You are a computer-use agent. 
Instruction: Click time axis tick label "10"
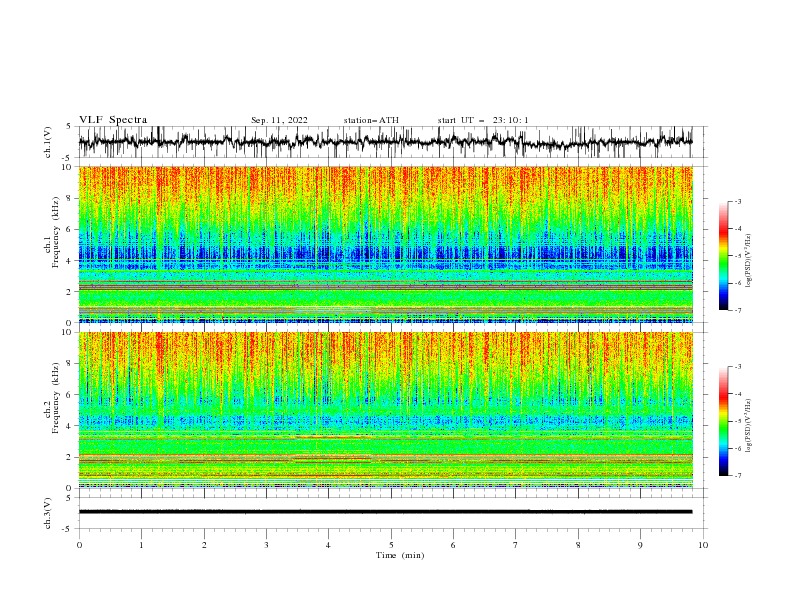[703, 545]
